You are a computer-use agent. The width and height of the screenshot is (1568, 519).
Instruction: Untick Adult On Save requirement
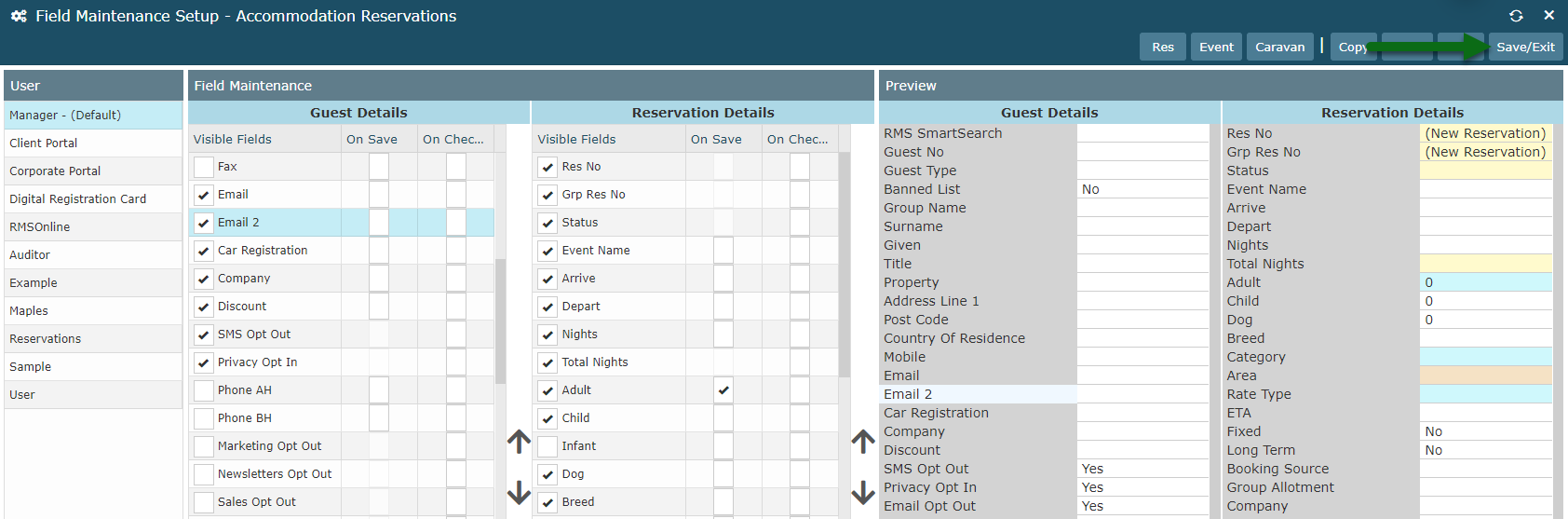(x=723, y=390)
